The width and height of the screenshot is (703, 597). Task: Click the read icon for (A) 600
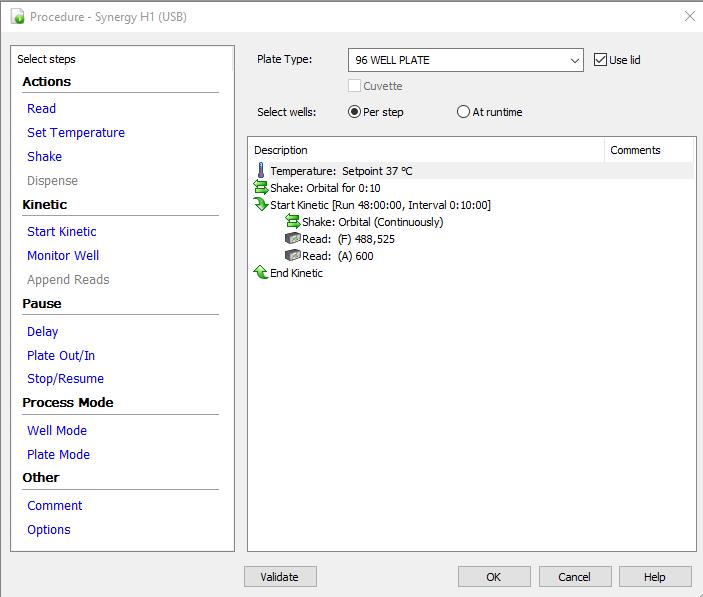click(x=293, y=255)
